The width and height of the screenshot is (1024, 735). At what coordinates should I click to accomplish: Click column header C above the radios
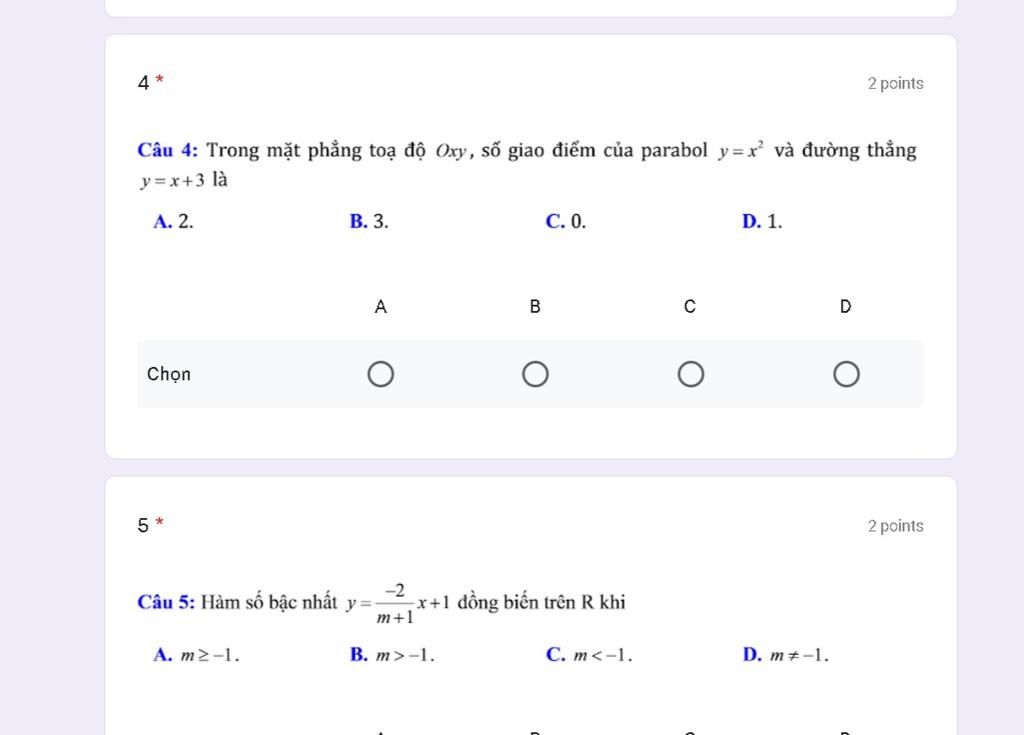click(x=690, y=306)
